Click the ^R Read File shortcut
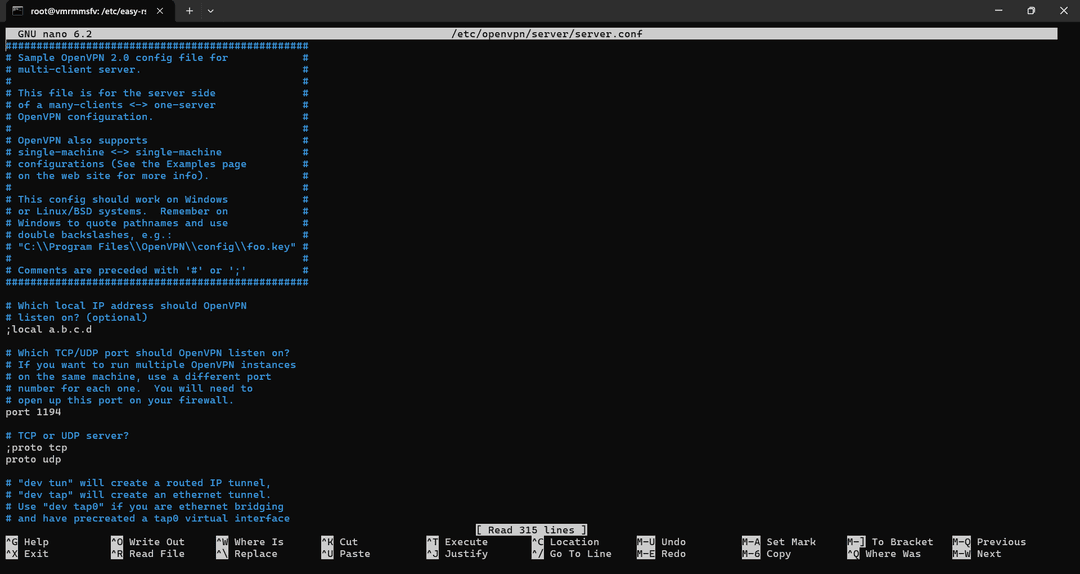Image resolution: width=1080 pixels, height=574 pixels. [x=148, y=553]
